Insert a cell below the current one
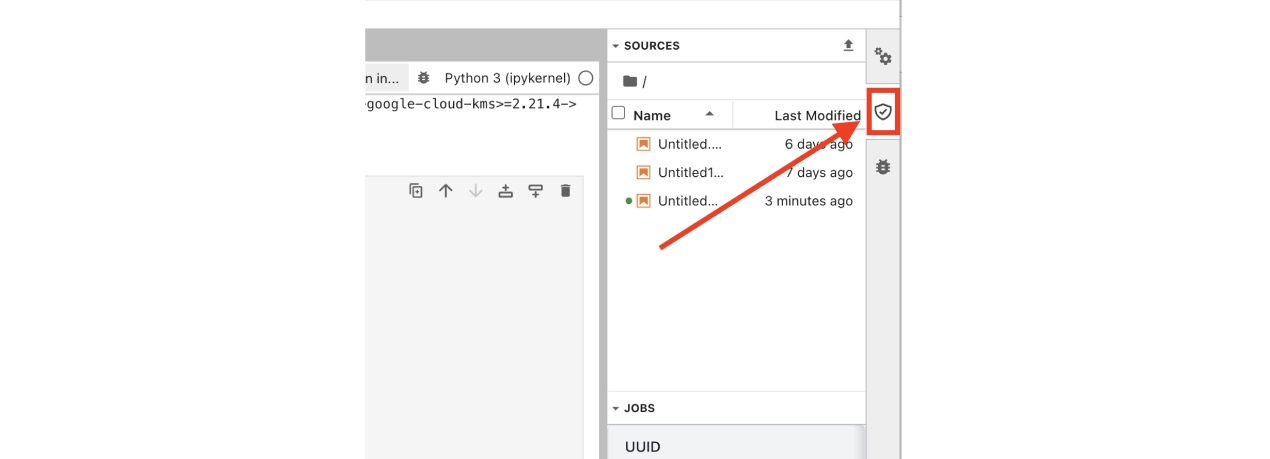 pyautogui.click(x=535, y=191)
